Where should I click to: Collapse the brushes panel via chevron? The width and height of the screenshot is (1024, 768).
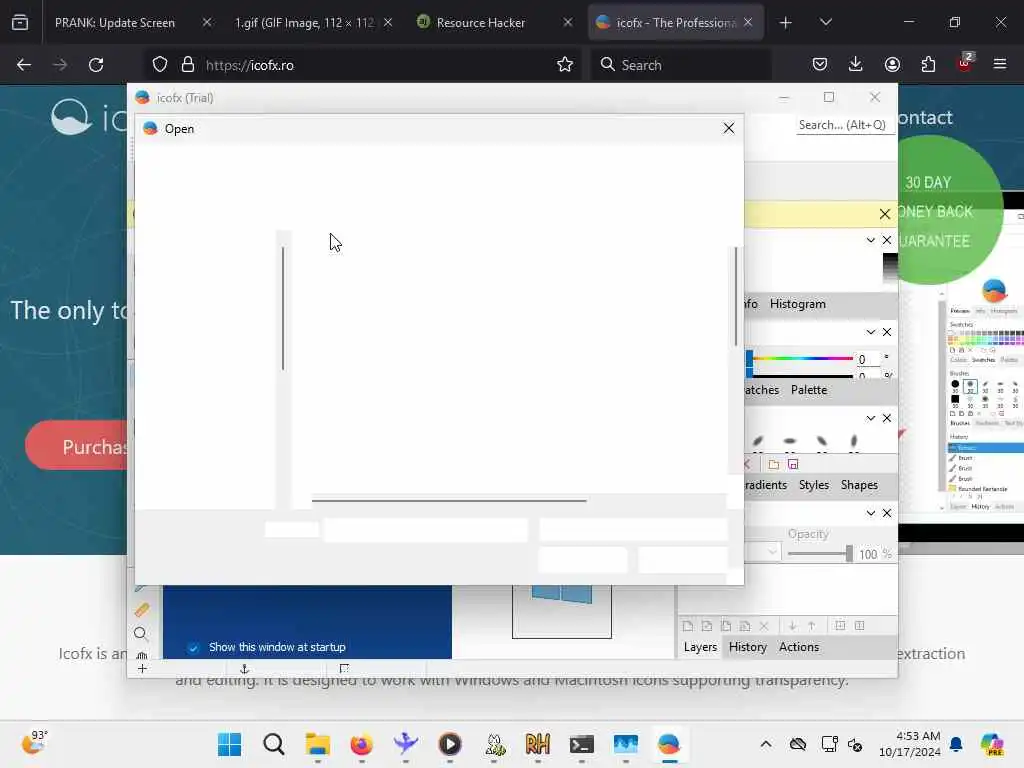pos(871,418)
